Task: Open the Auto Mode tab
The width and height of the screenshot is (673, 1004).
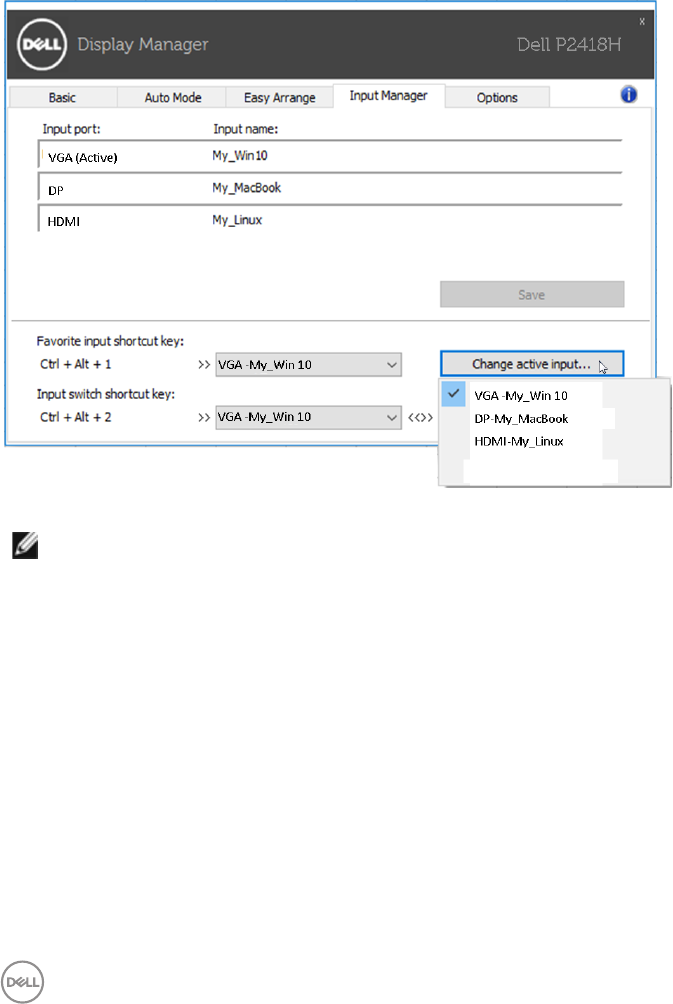Action: pos(172,97)
